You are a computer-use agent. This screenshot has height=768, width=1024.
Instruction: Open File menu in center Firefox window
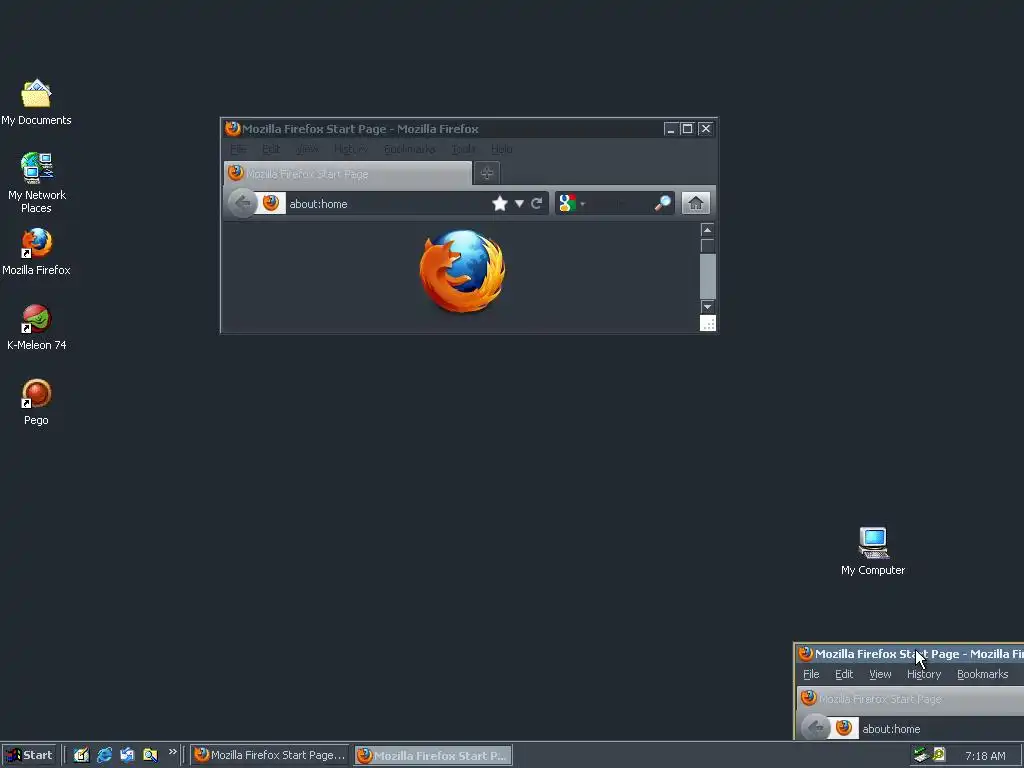coord(238,150)
